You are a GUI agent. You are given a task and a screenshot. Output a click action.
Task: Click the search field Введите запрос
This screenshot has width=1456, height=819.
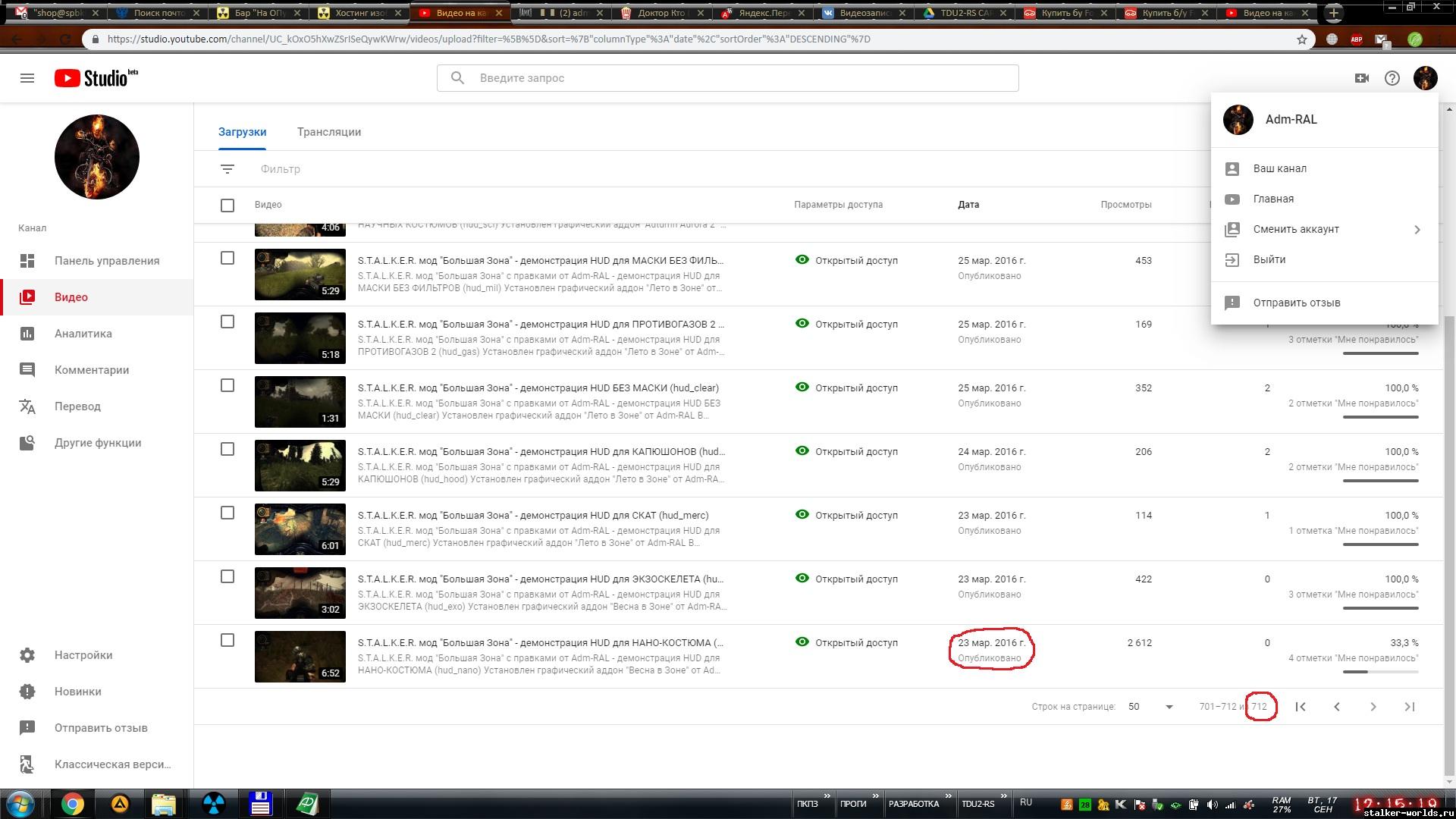point(728,78)
